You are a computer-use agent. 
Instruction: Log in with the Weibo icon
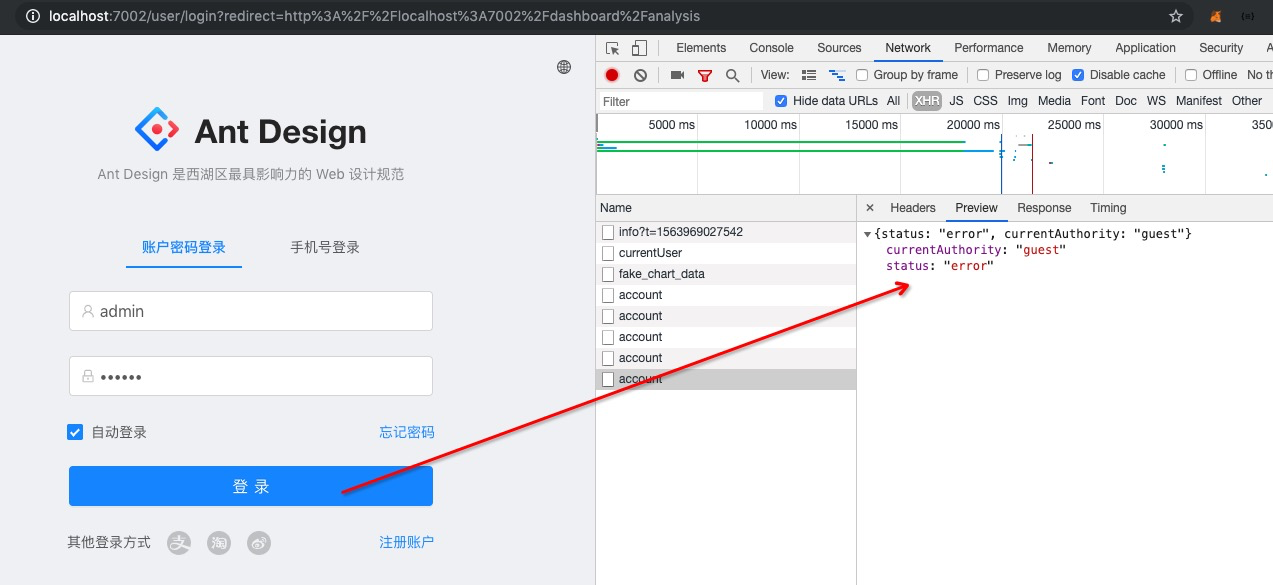(x=259, y=543)
